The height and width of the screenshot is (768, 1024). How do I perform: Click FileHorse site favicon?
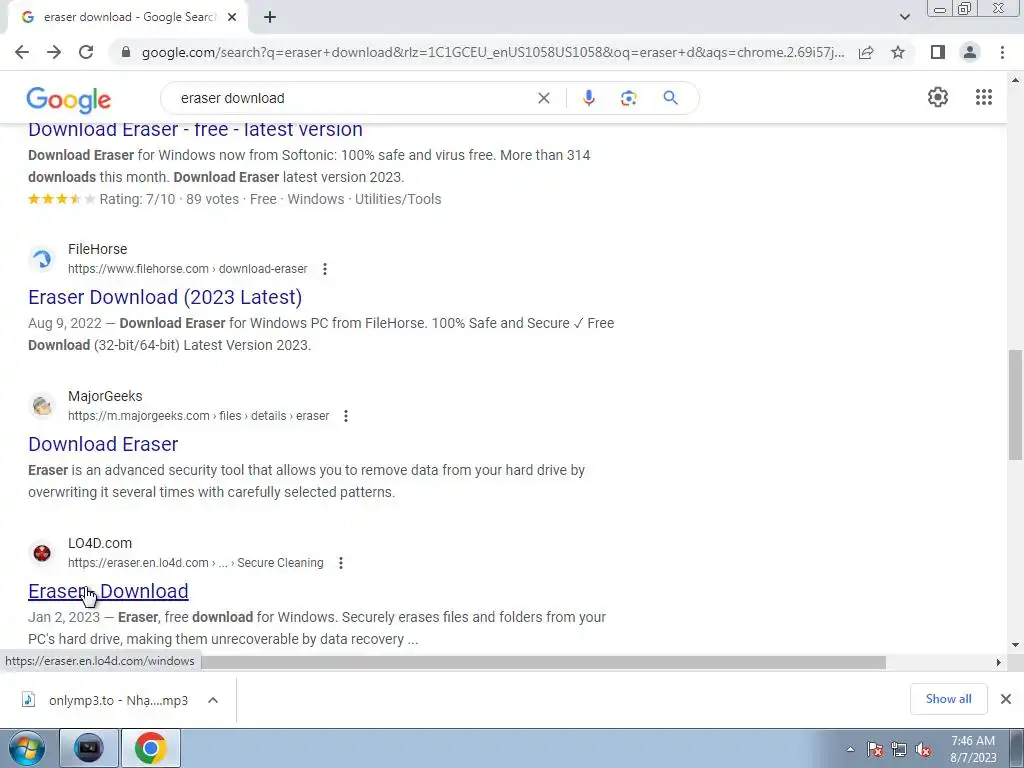[42, 259]
